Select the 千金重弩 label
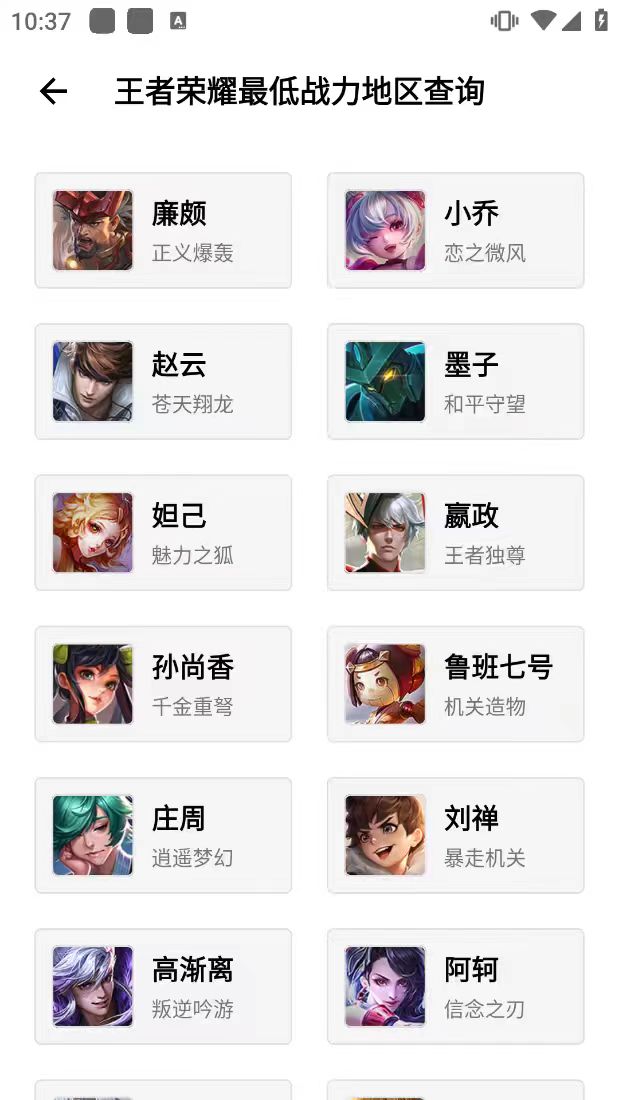The image size is (619, 1100). [x=192, y=706]
